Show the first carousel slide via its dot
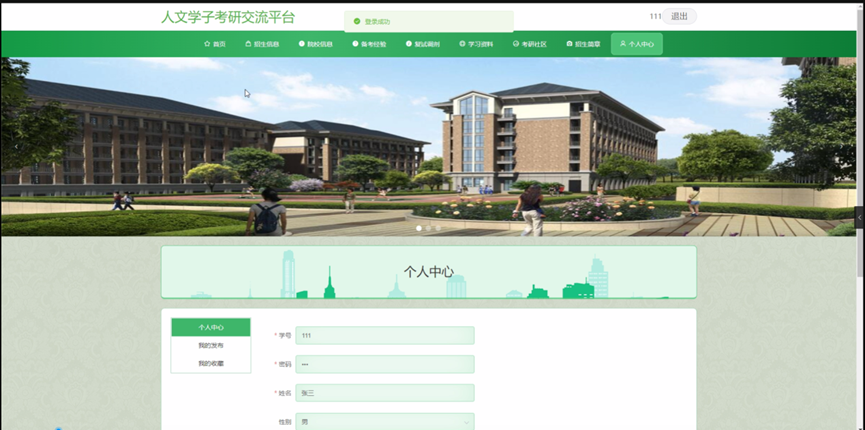The image size is (865, 430). tap(419, 228)
